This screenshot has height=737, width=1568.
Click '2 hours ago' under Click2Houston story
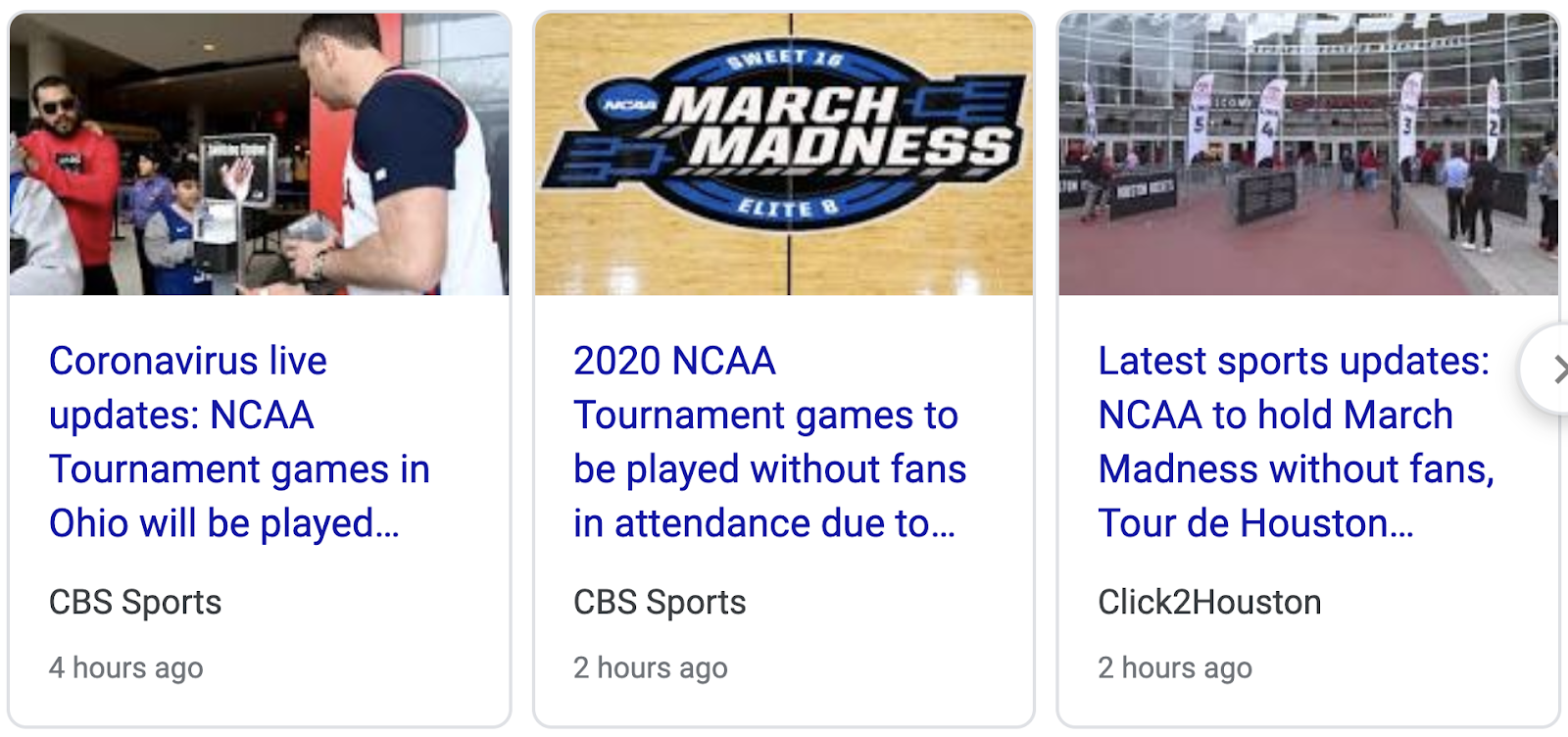(1175, 668)
